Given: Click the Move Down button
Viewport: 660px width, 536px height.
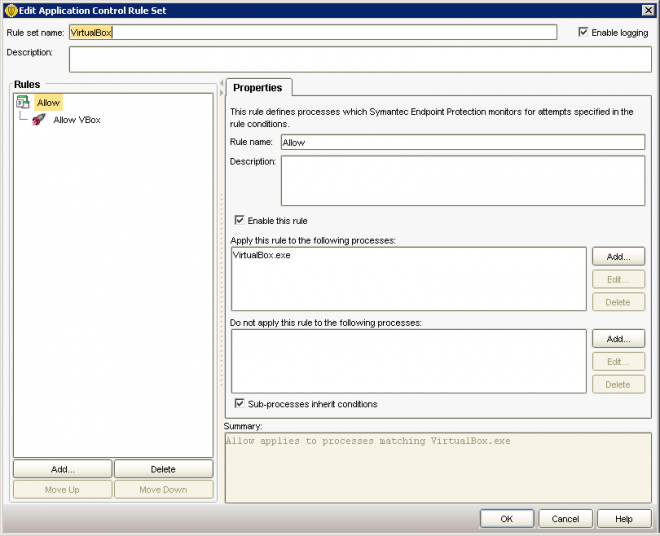Looking at the screenshot, I should [163, 490].
